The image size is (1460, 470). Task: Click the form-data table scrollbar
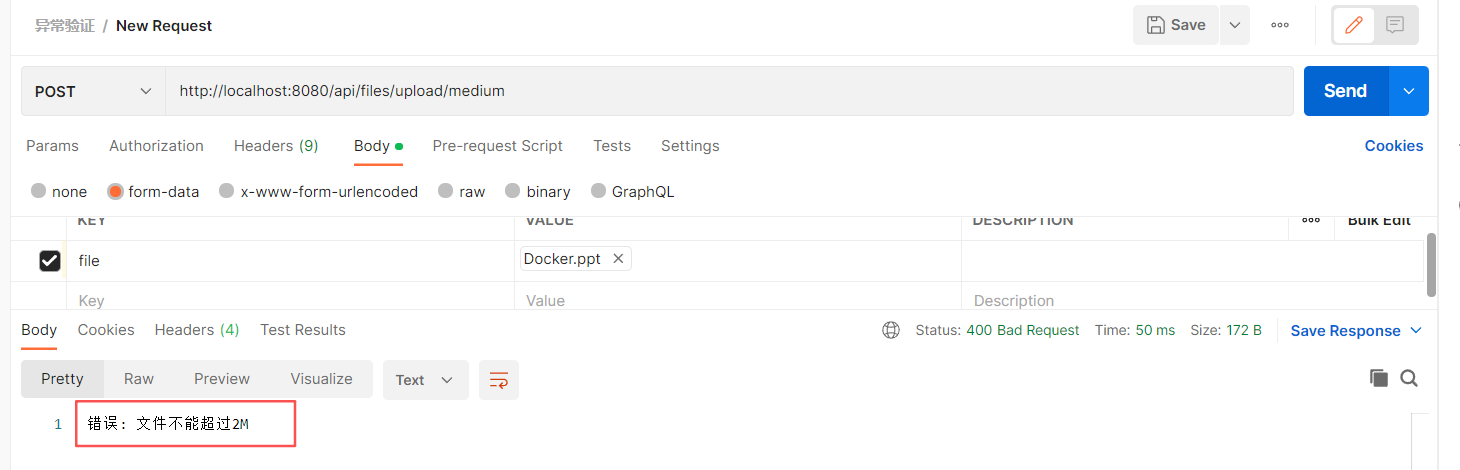point(1431,264)
